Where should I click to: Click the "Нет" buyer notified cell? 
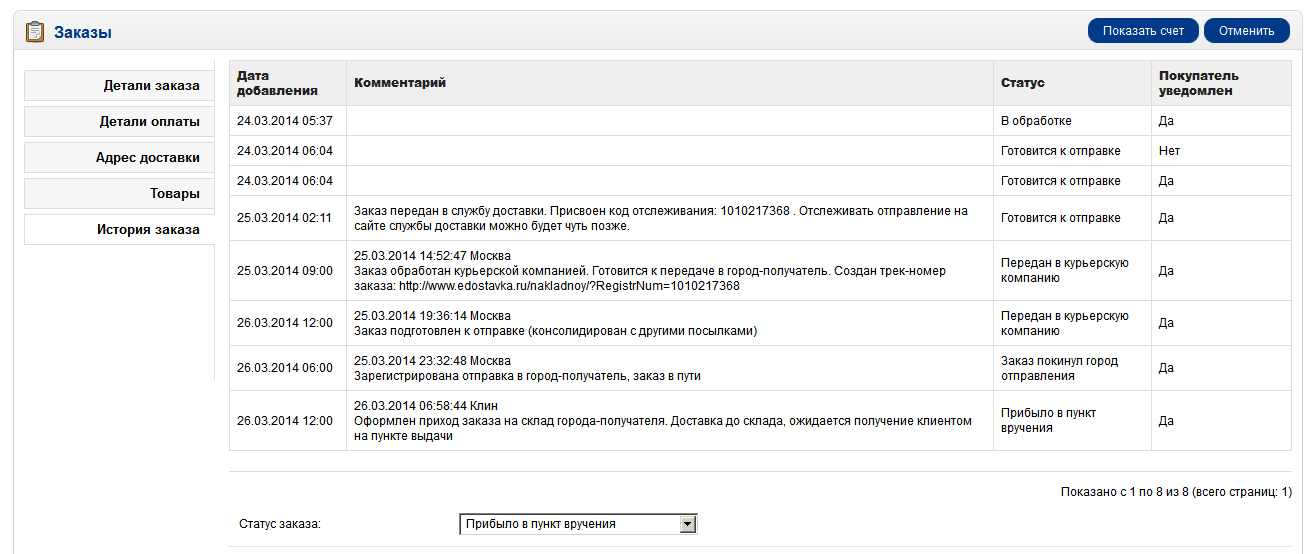(1169, 151)
